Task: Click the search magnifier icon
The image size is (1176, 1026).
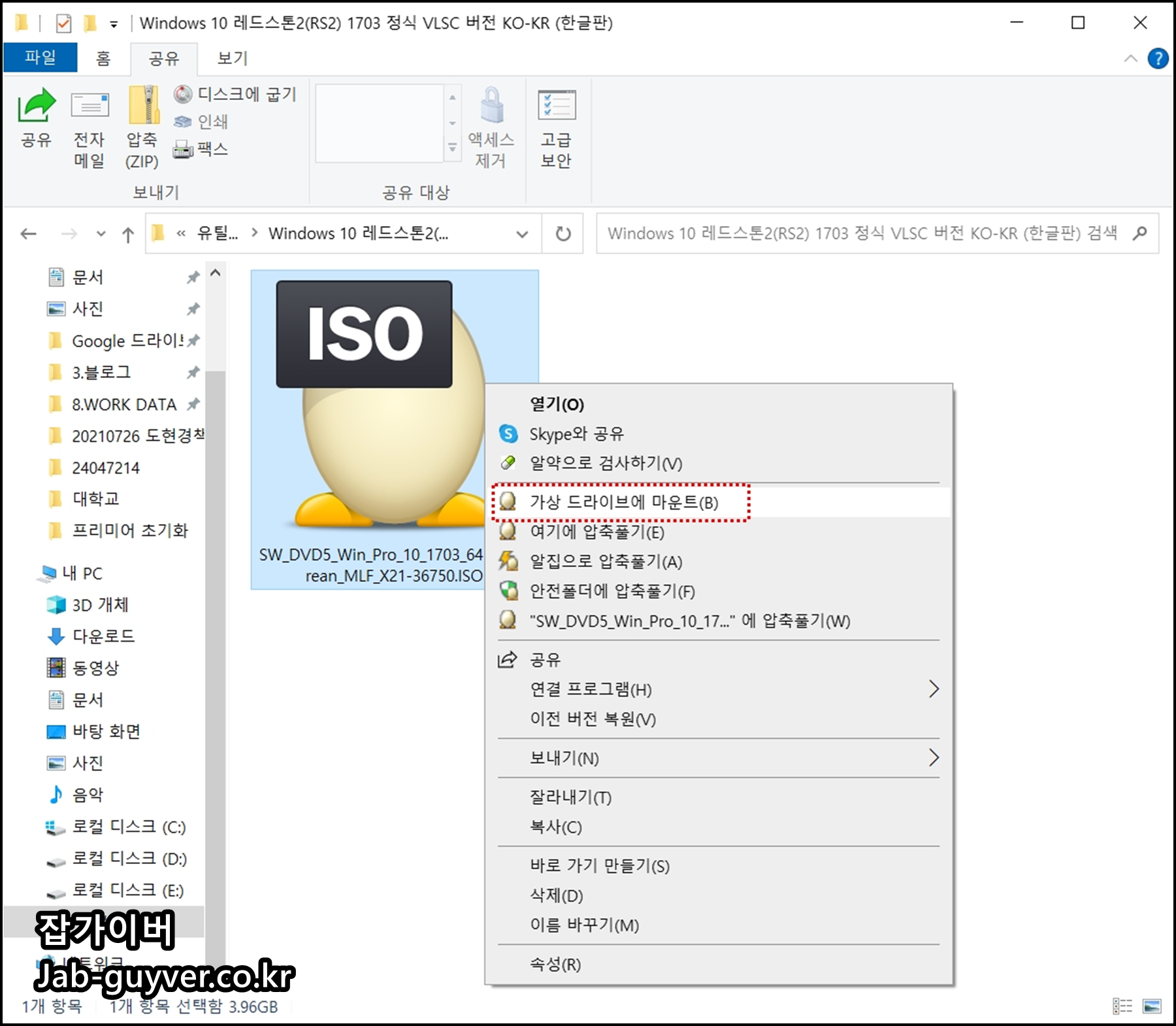Action: coord(1140,233)
